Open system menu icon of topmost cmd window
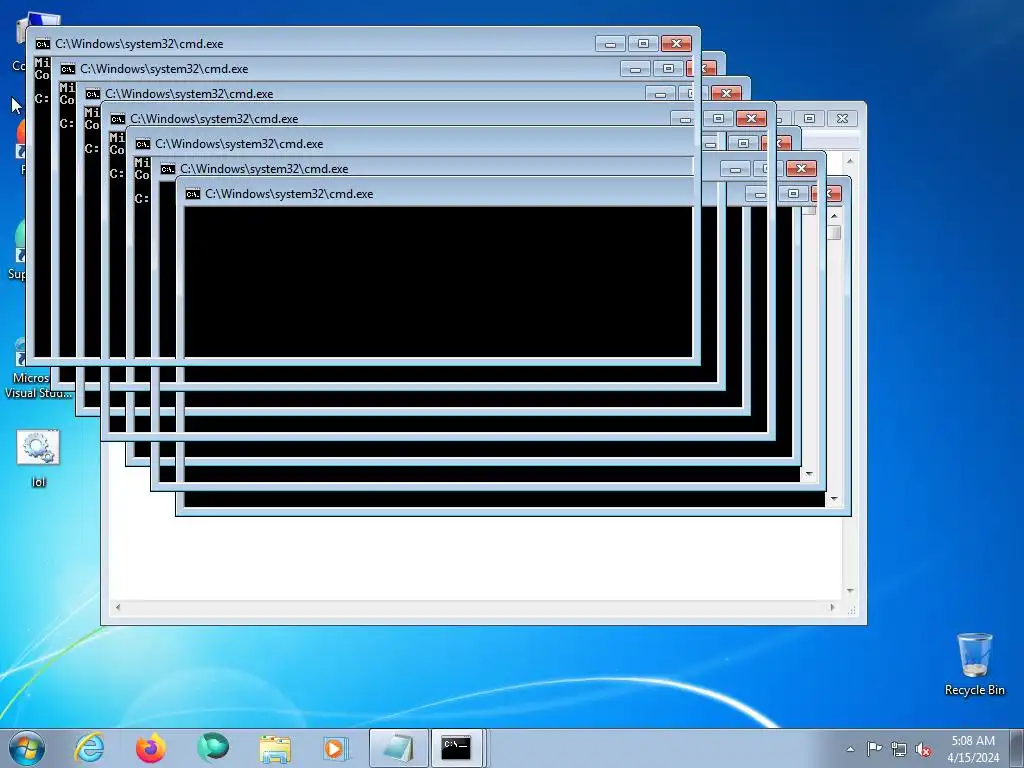 42,44
